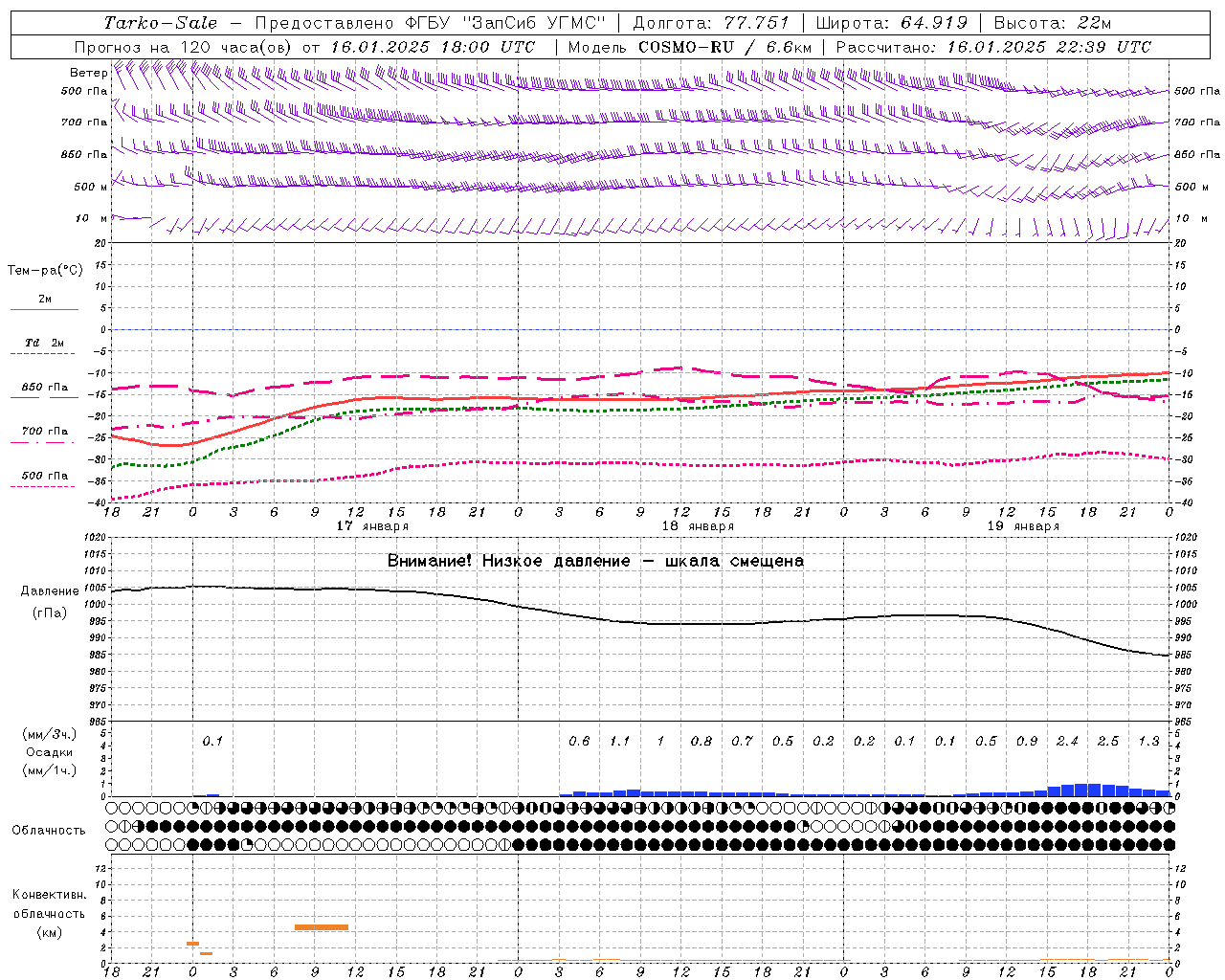1225x980 pixels.
Task: Click the (мм/1ч.) units label
Action: coord(50,770)
